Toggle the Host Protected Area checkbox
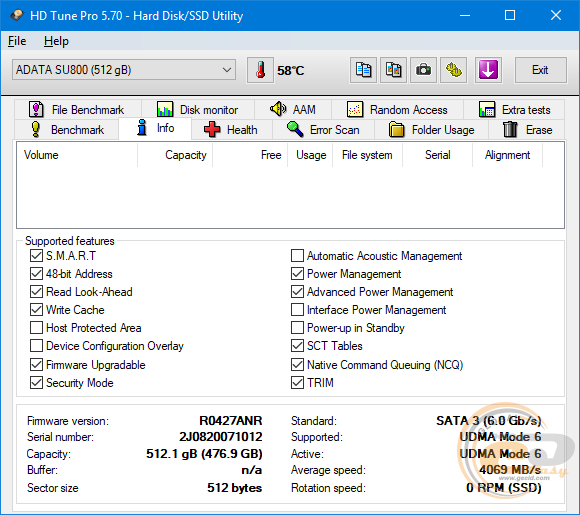The width and height of the screenshot is (580, 515). pos(36,328)
